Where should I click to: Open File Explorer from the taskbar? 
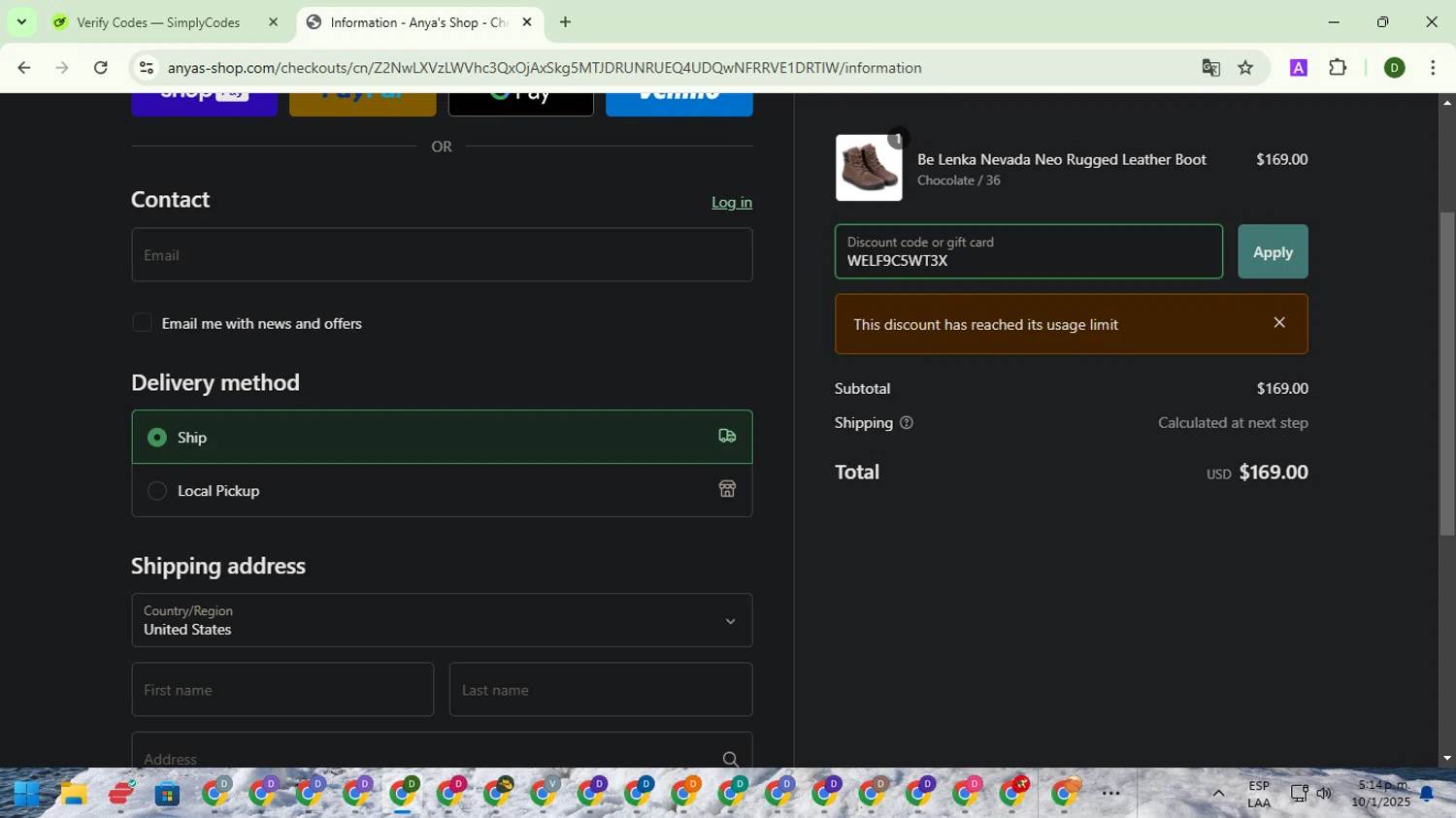click(74, 794)
